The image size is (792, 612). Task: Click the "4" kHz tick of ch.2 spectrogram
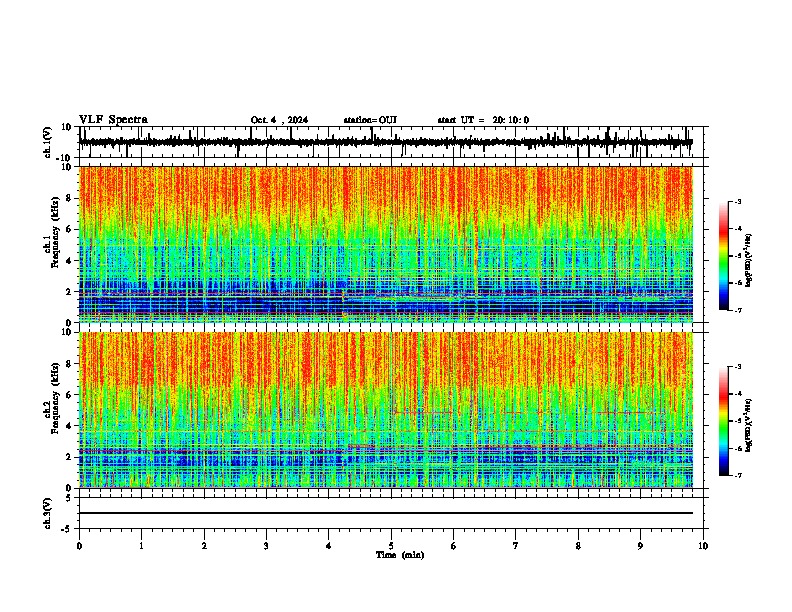(x=70, y=426)
